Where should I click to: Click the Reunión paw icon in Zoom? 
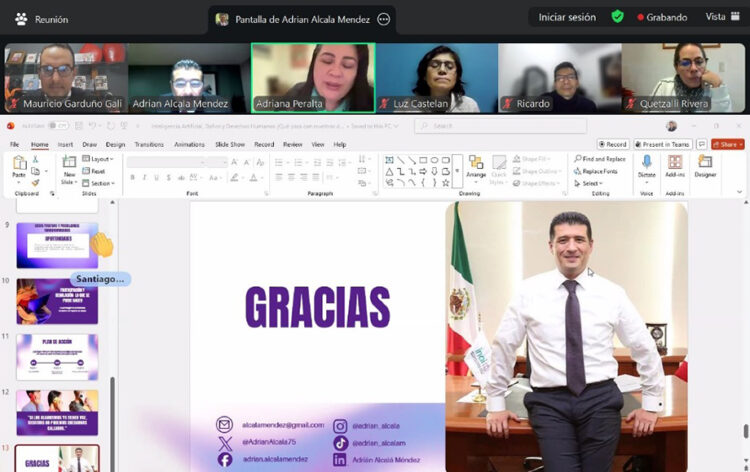(21, 19)
